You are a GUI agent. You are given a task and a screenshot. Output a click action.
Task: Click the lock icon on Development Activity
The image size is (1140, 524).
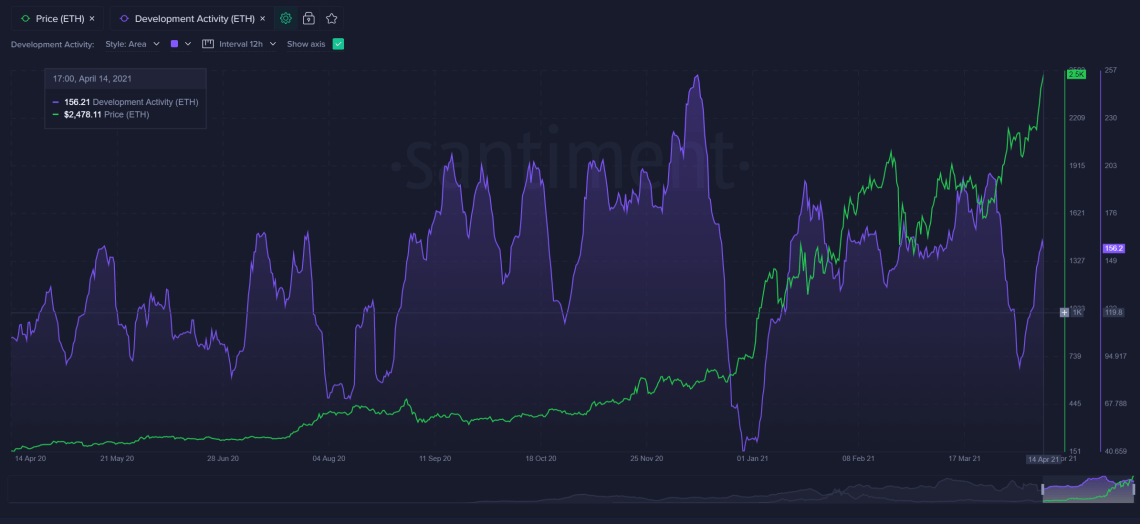click(309, 18)
